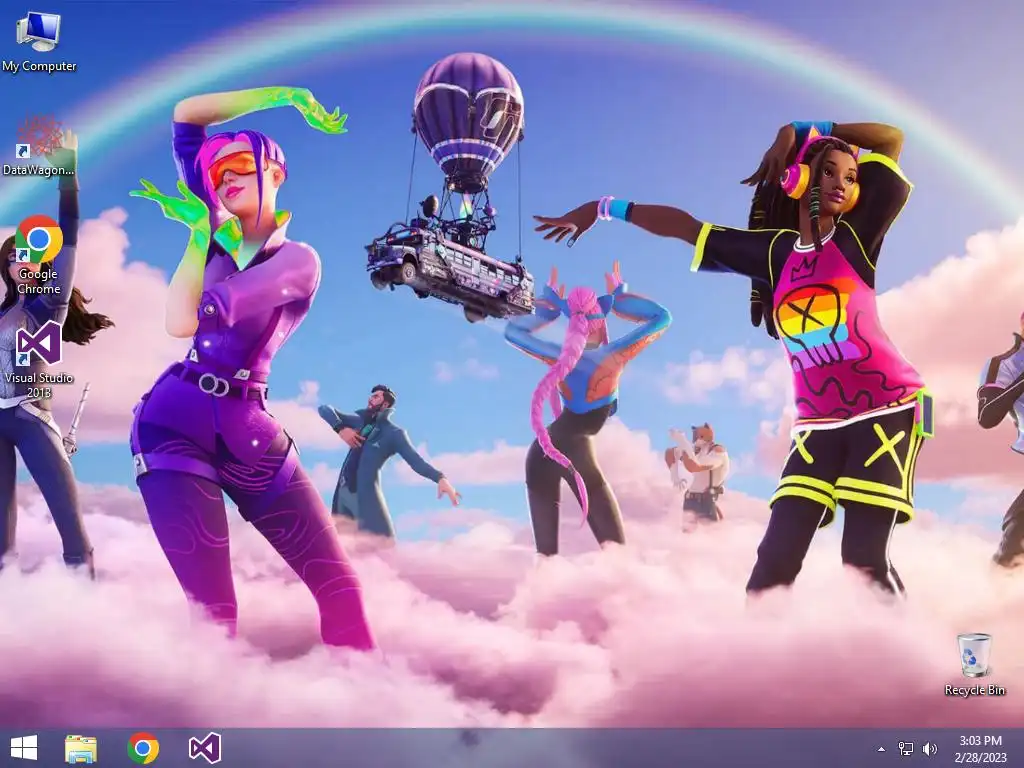Click the 'DataWagon...' label text

click(39, 170)
